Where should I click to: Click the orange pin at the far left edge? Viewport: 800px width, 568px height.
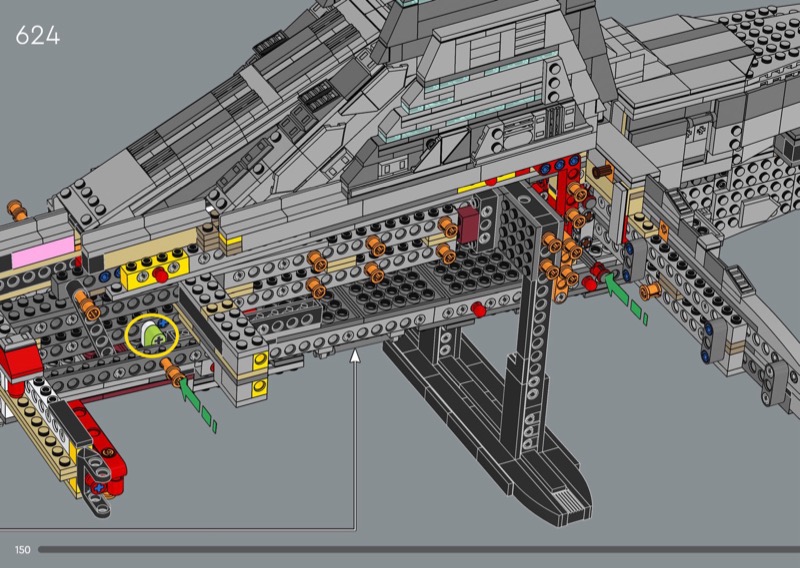pos(17,211)
